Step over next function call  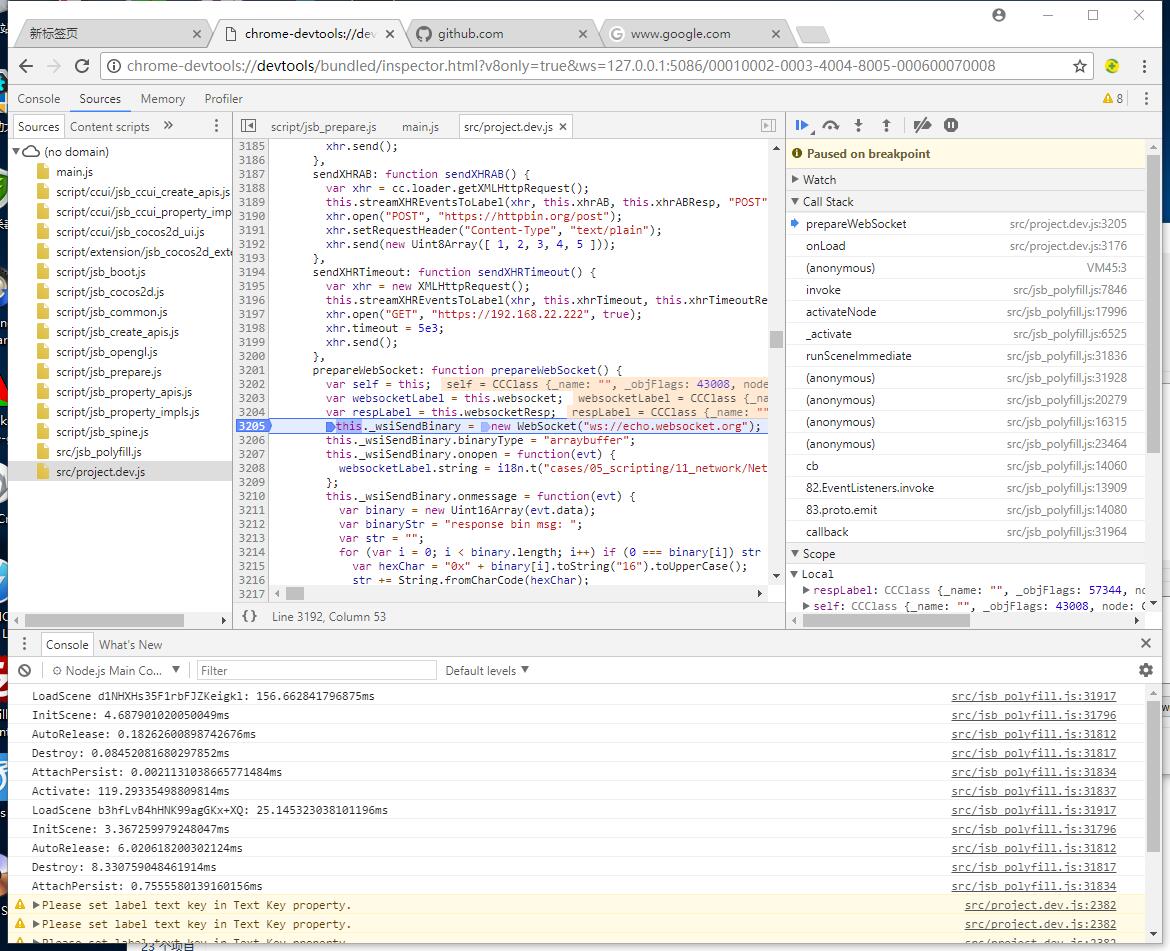pyautogui.click(x=830, y=126)
